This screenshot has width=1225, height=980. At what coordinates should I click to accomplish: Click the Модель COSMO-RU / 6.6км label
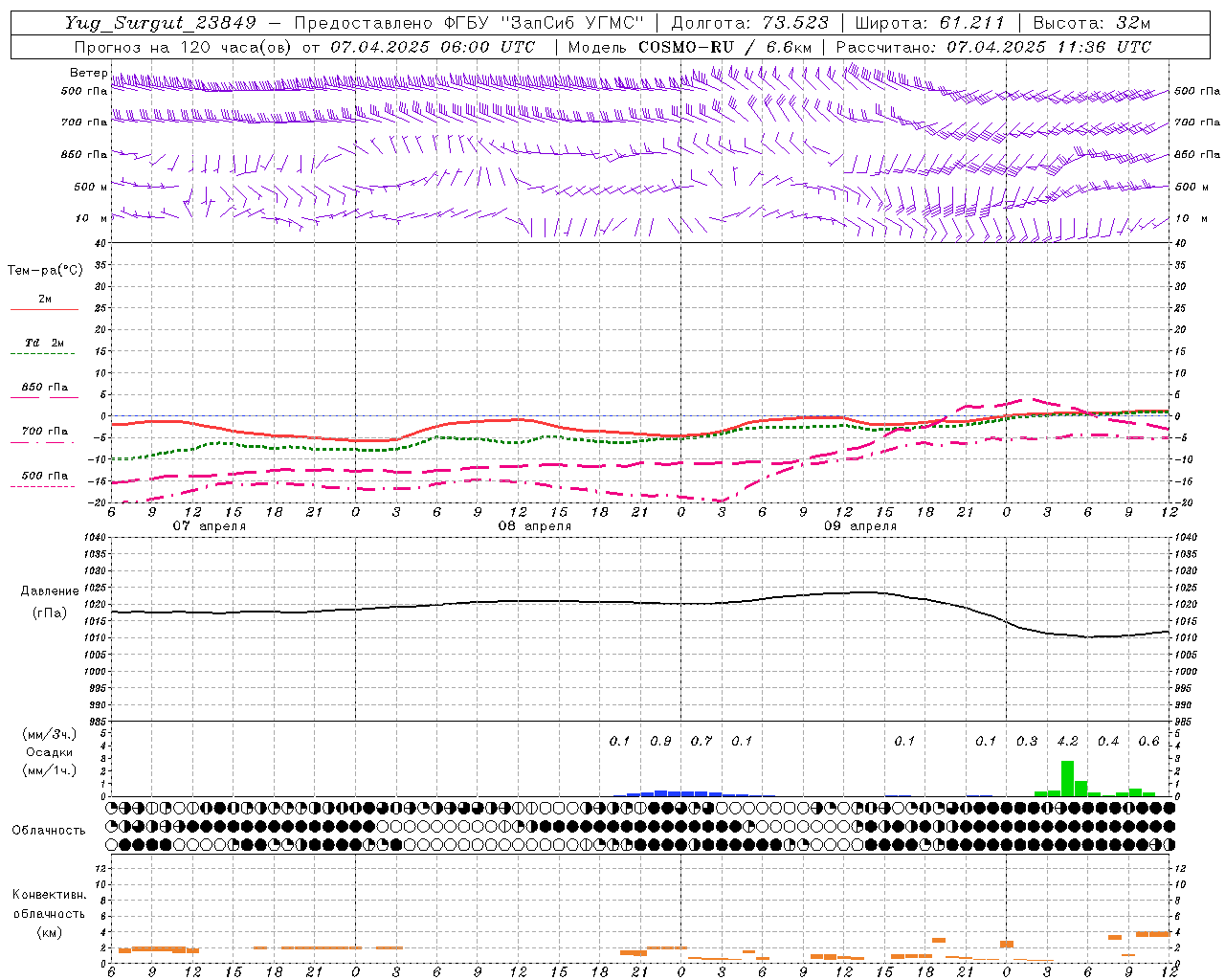690,47
